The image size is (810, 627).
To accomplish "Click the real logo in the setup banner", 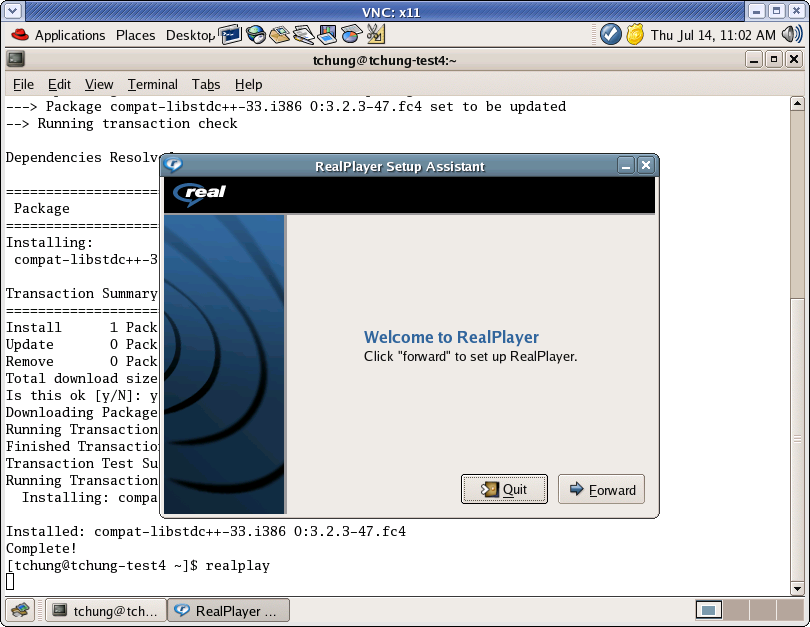I will (x=199, y=194).
